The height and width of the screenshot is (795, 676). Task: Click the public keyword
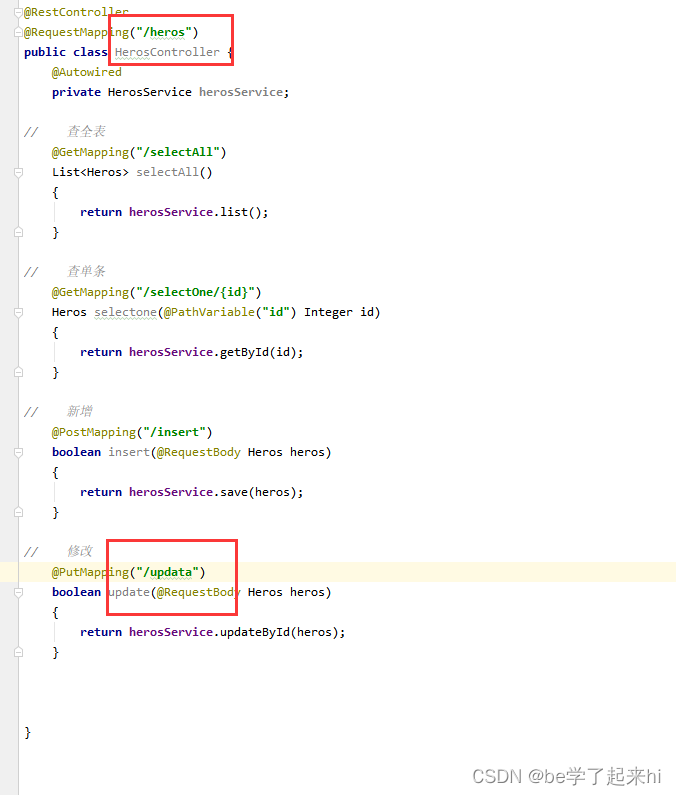[45, 52]
